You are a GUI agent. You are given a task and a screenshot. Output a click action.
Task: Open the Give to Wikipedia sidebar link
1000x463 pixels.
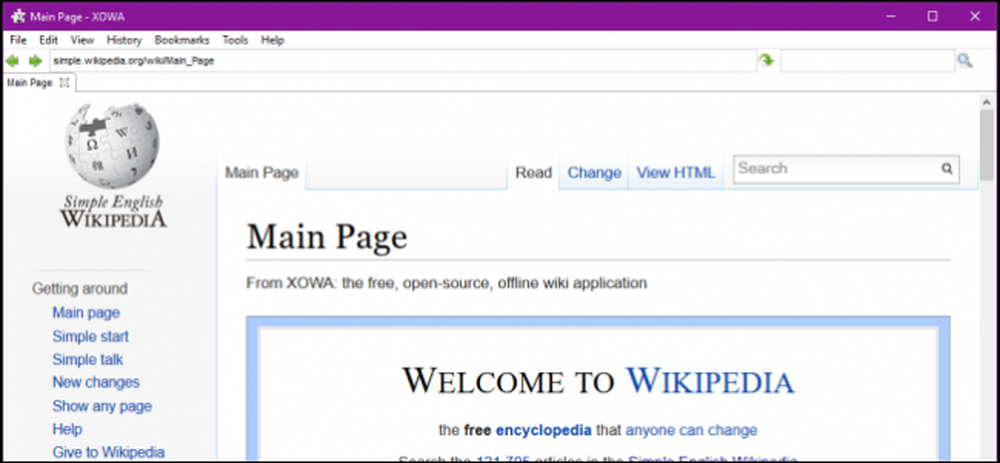pyautogui.click(x=108, y=452)
